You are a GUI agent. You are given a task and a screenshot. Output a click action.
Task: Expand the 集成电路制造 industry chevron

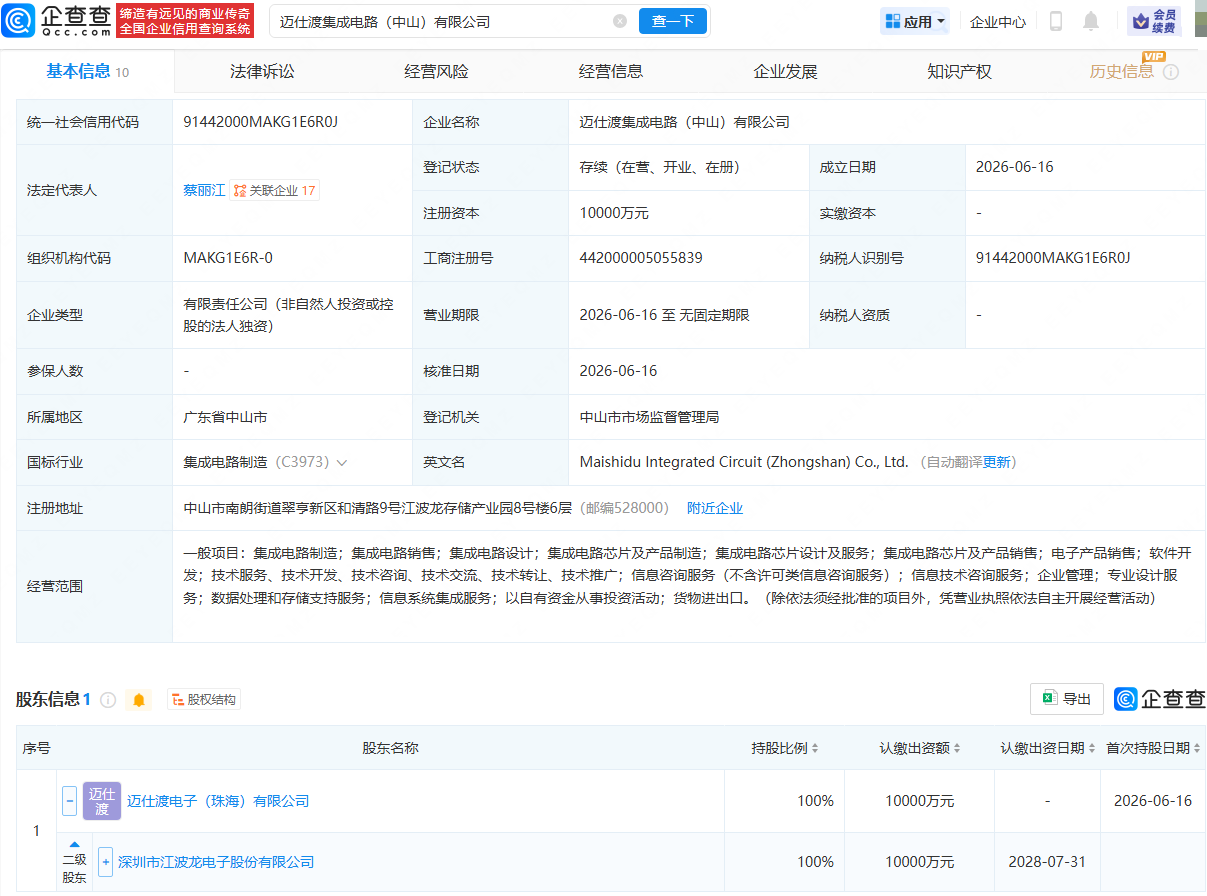coord(342,463)
